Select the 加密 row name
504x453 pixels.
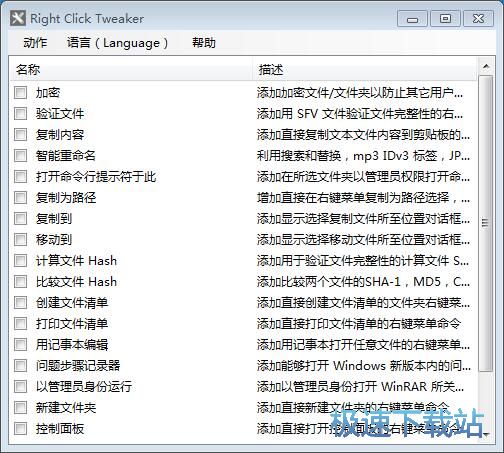tap(48, 93)
